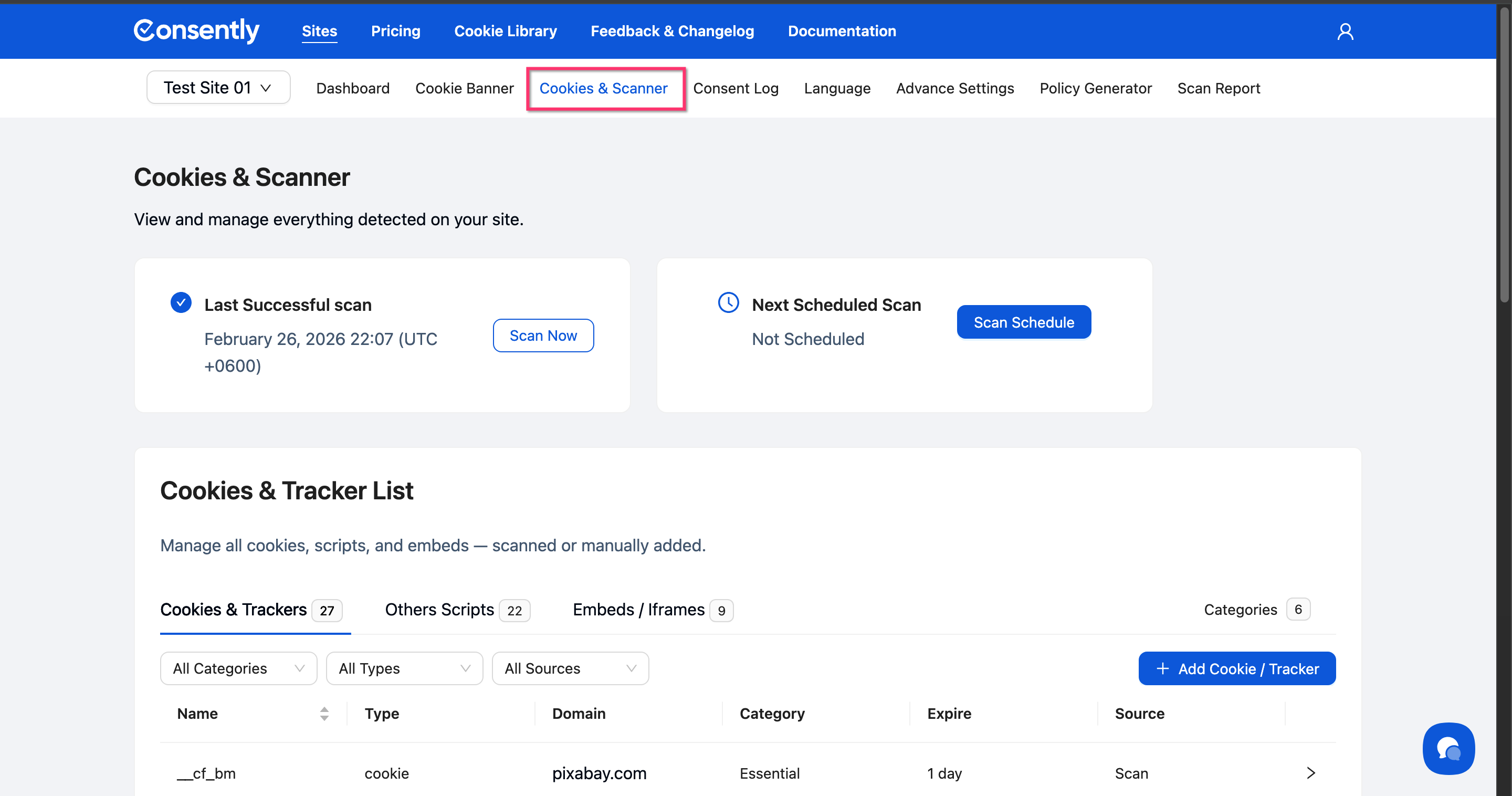Click the Next Scheduled Scan clock icon
This screenshot has width=1512, height=796.
click(728, 303)
